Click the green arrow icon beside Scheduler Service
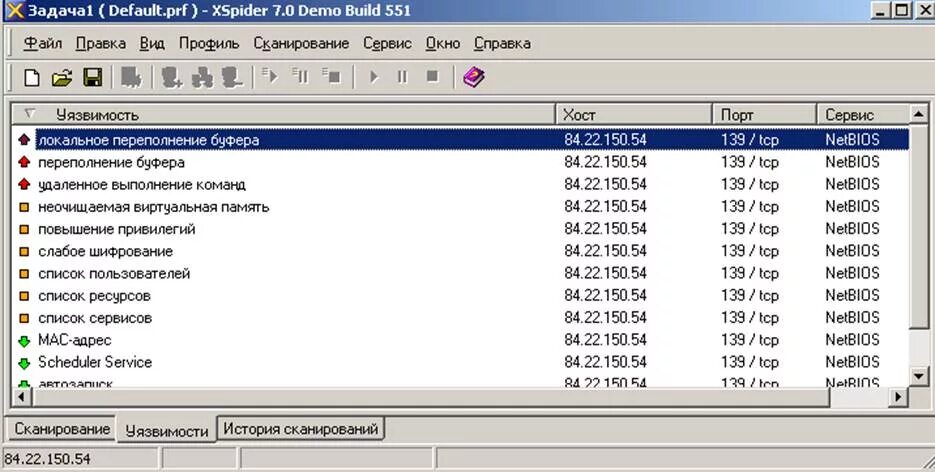The height and width of the screenshot is (472, 935). point(24,363)
